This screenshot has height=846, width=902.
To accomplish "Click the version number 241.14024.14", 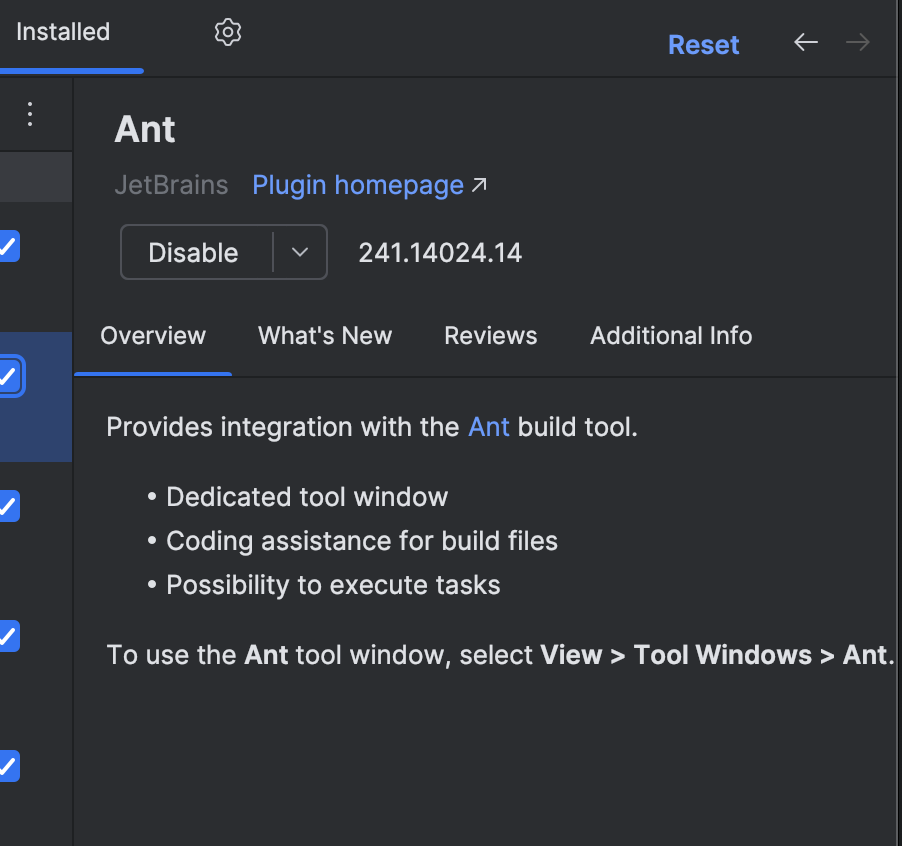I will click(440, 253).
